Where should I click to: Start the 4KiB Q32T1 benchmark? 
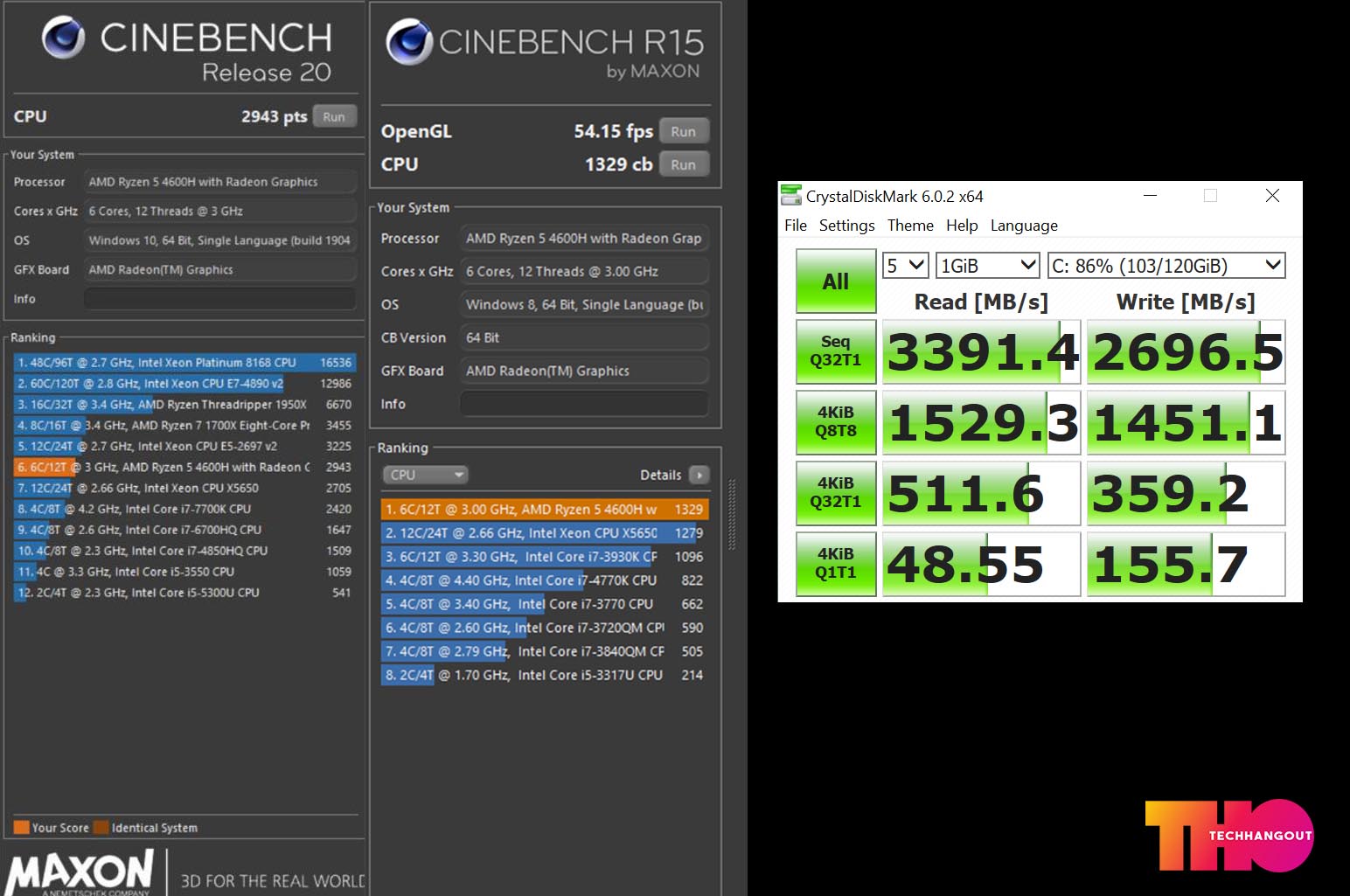tap(836, 493)
